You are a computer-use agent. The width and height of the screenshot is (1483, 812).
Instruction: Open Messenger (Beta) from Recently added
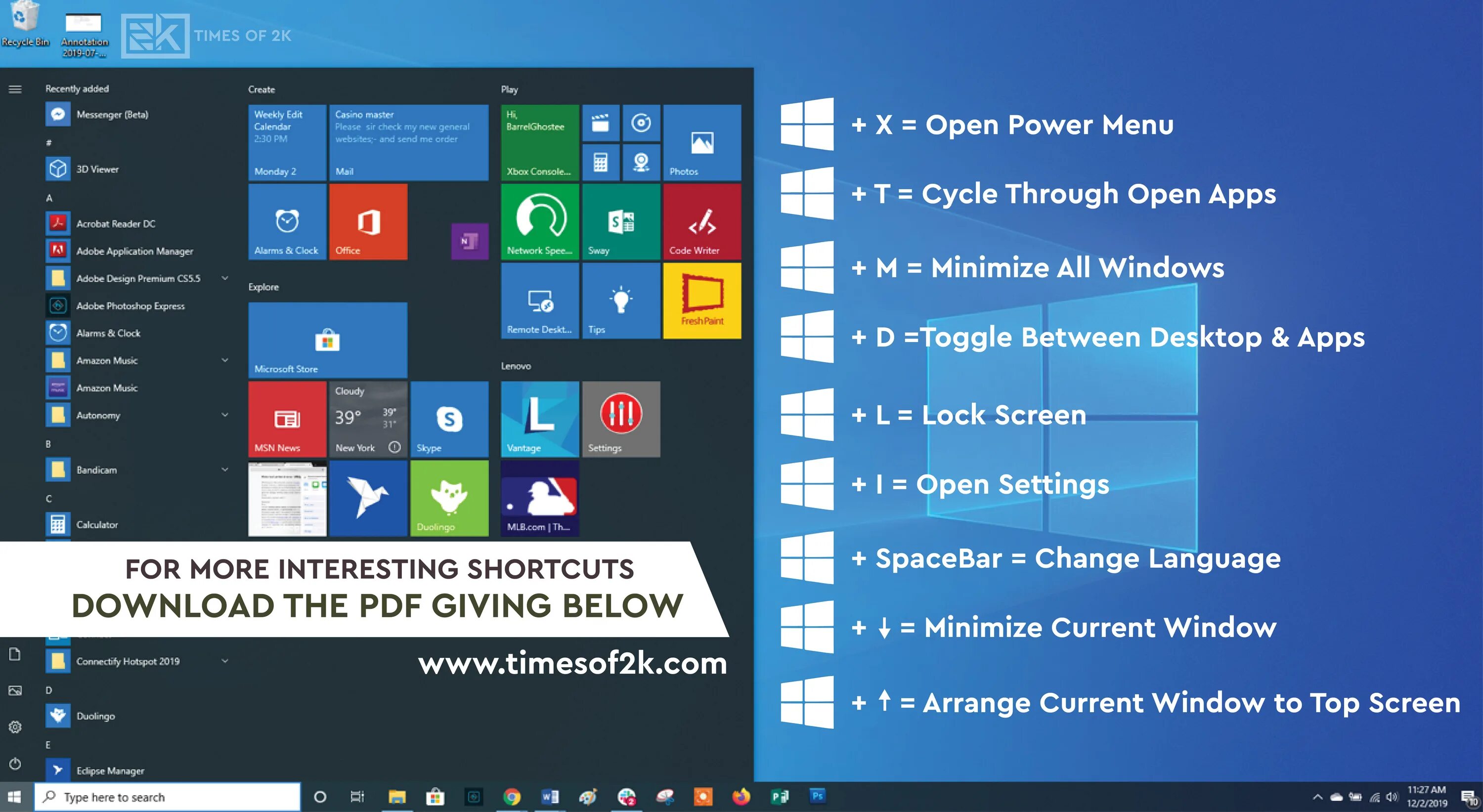(138, 115)
